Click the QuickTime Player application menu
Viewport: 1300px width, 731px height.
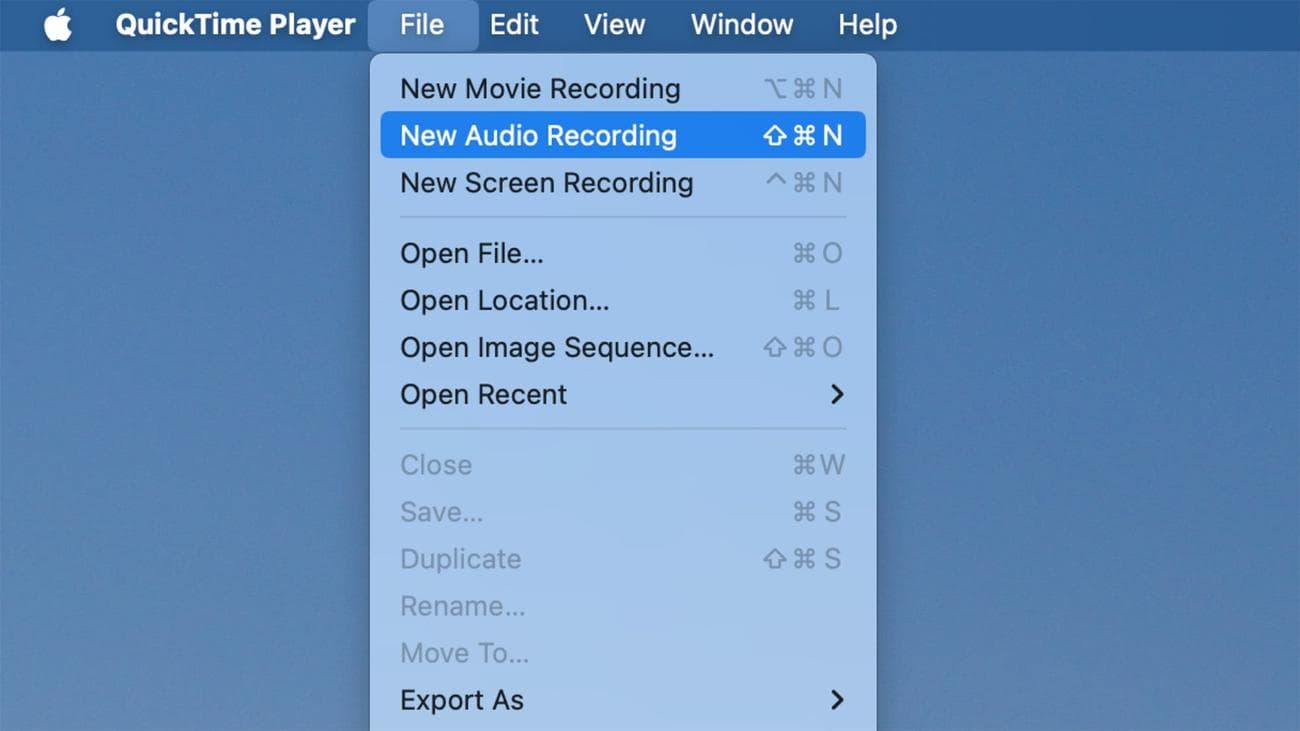pos(235,25)
